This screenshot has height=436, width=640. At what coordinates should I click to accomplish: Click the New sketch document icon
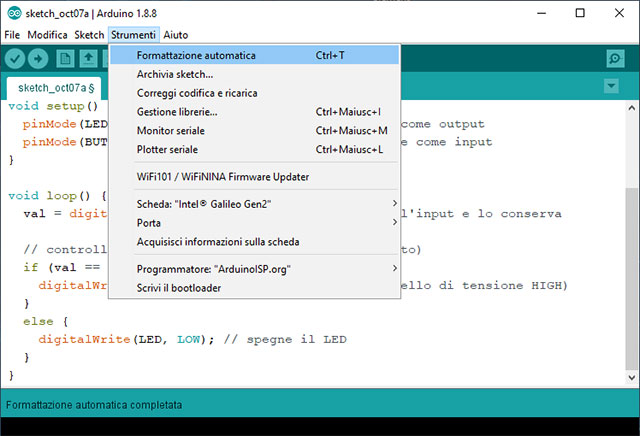pyautogui.click(x=65, y=59)
